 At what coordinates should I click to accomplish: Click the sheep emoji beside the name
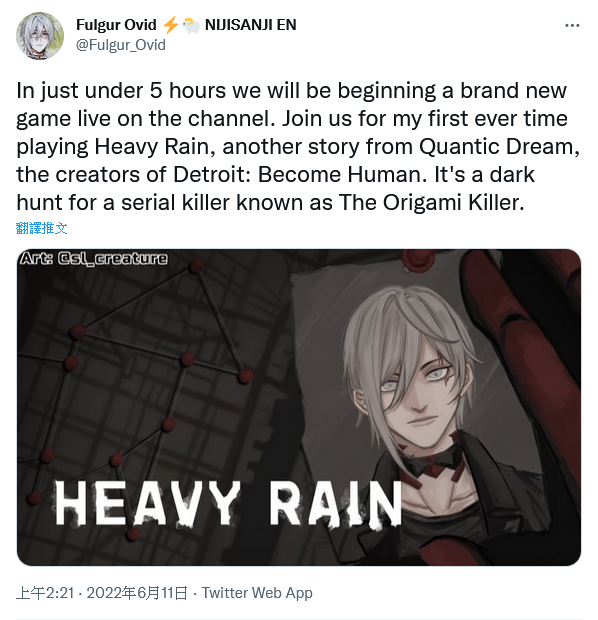(x=192, y=25)
